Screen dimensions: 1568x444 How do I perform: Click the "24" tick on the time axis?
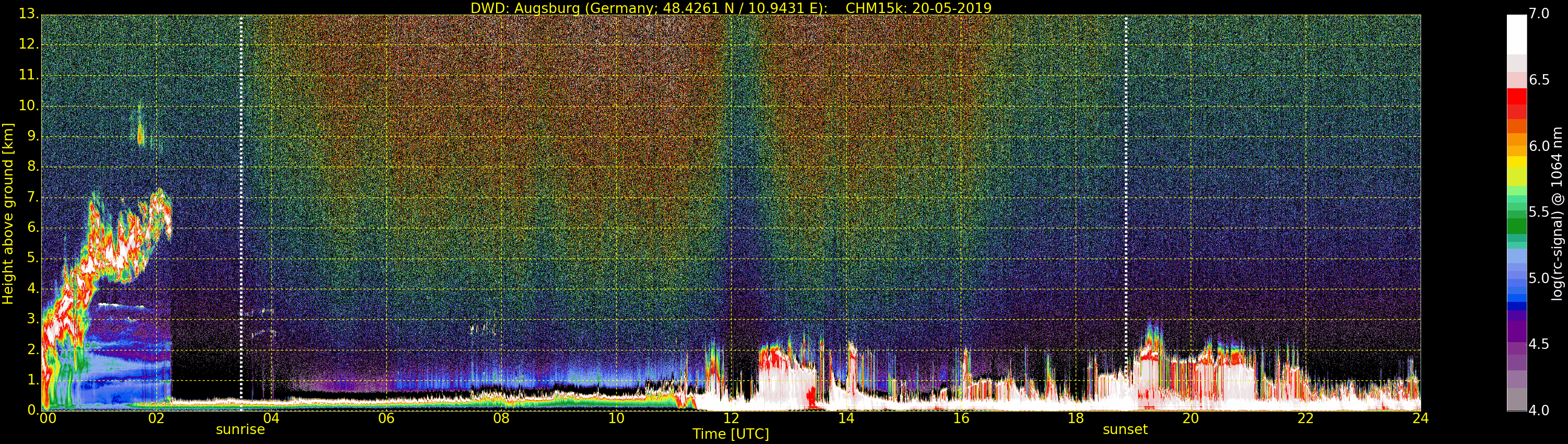pyautogui.click(x=1421, y=418)
